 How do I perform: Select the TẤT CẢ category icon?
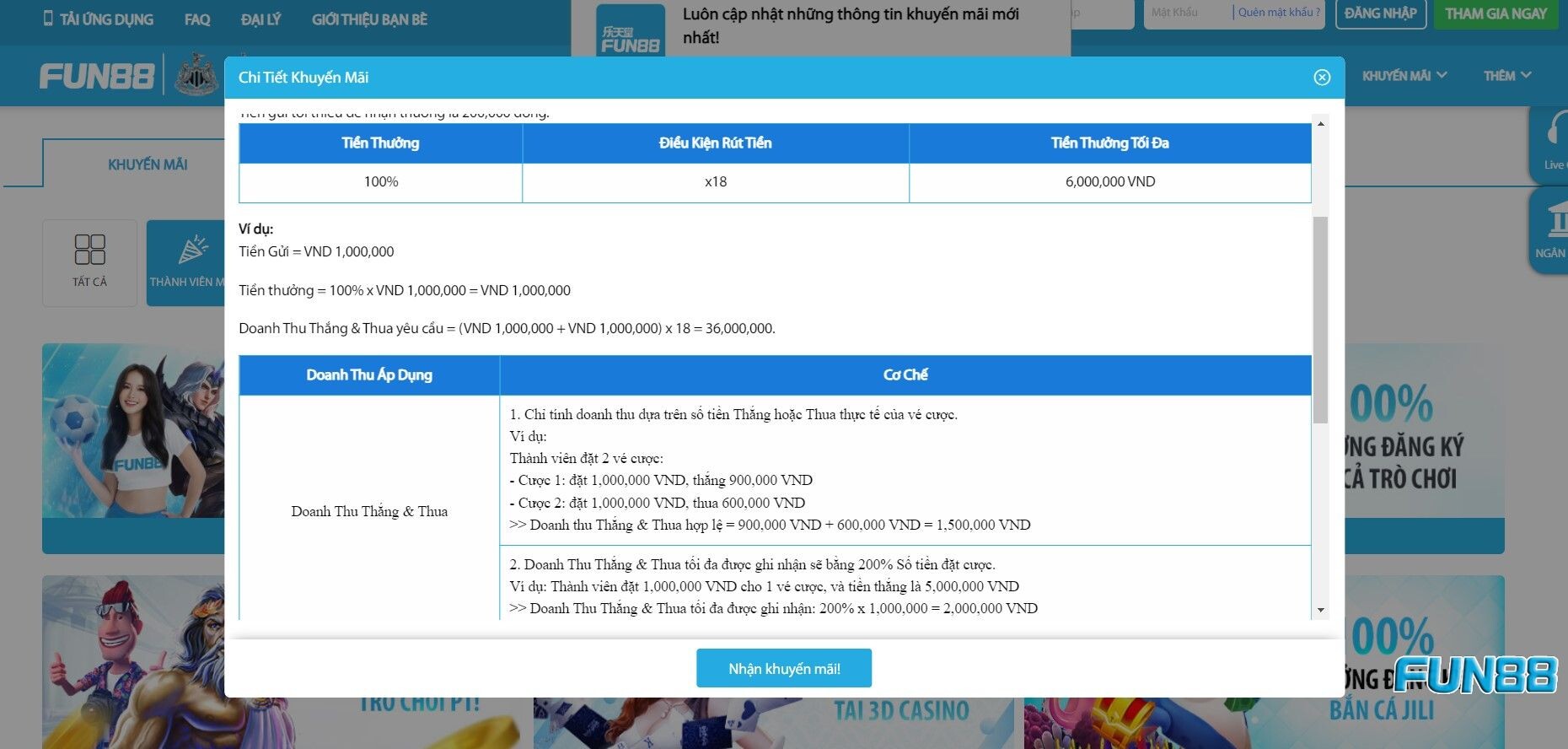pyautogui.click(x=89, y=262)
